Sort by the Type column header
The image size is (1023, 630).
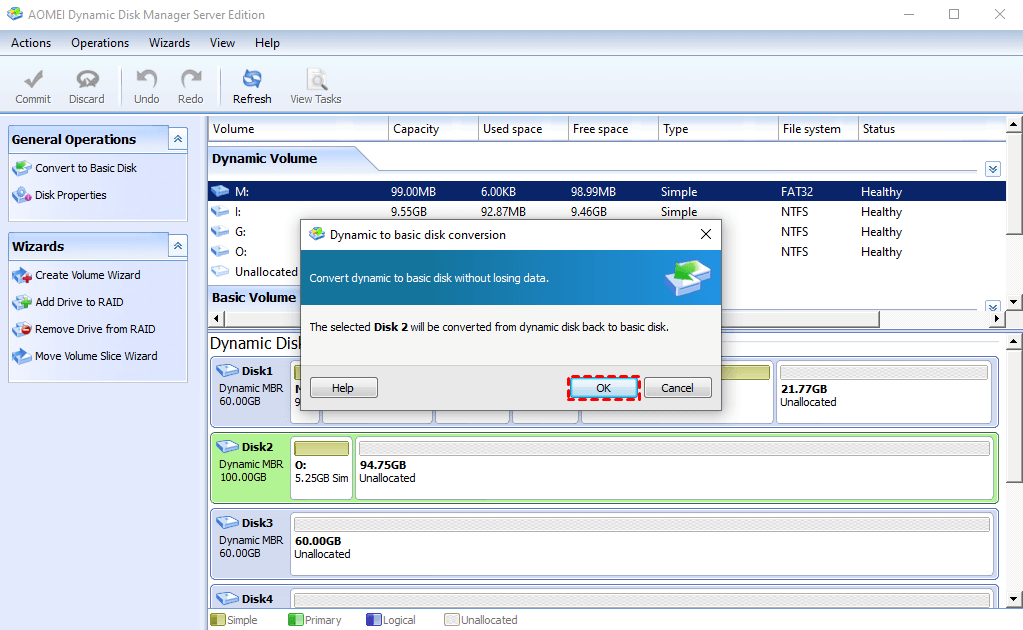point(718,129)
